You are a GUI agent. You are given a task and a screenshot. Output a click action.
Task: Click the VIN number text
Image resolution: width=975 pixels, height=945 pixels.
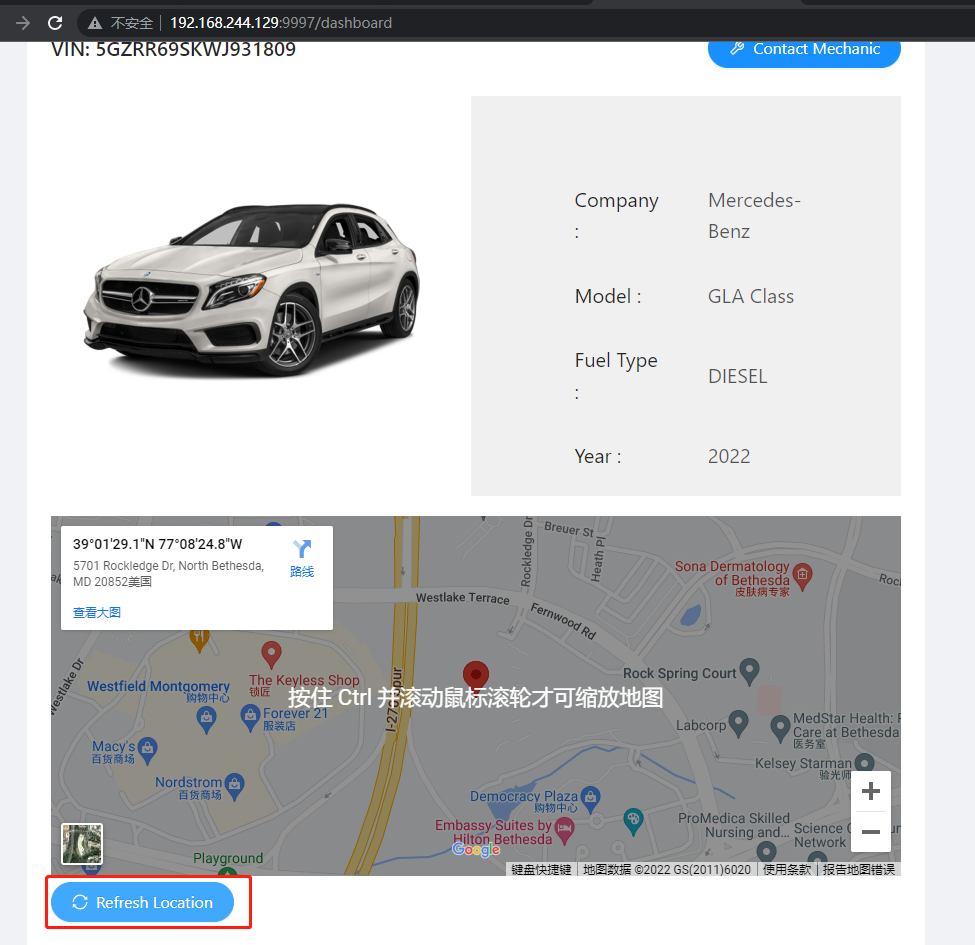[x=173, y=50]
